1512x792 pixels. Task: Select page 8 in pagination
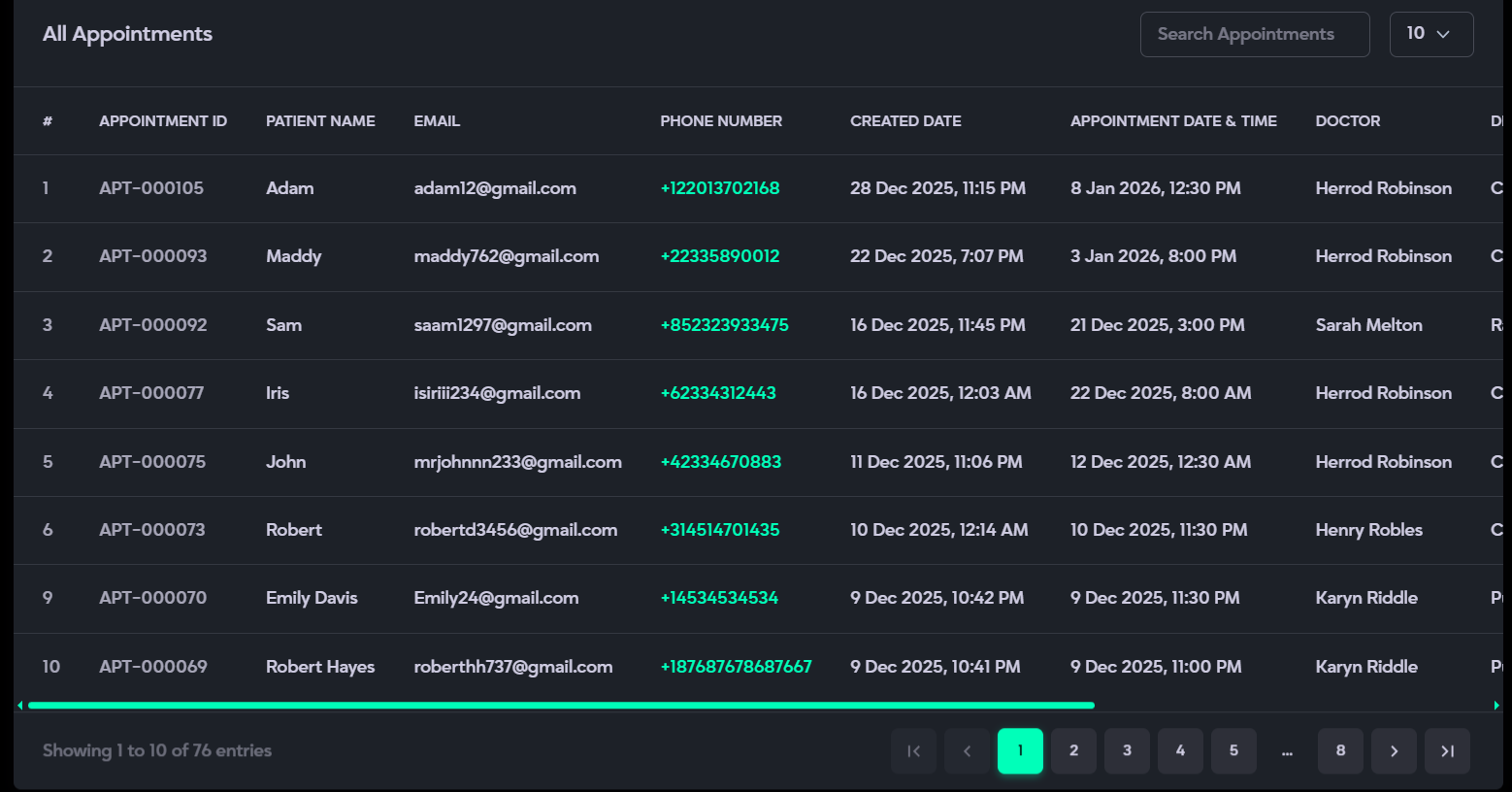(1340, 751)
